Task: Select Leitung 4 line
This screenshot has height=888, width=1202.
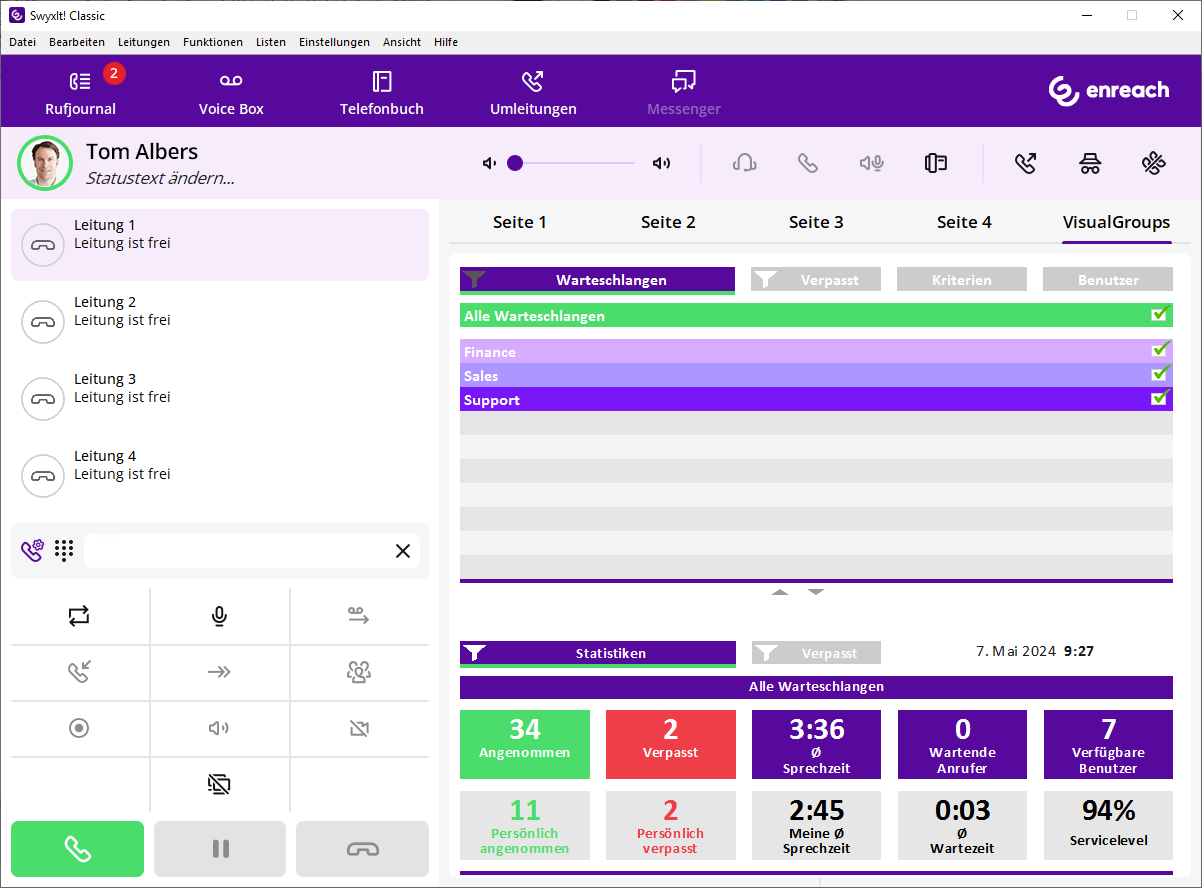Action: point(220,476)
